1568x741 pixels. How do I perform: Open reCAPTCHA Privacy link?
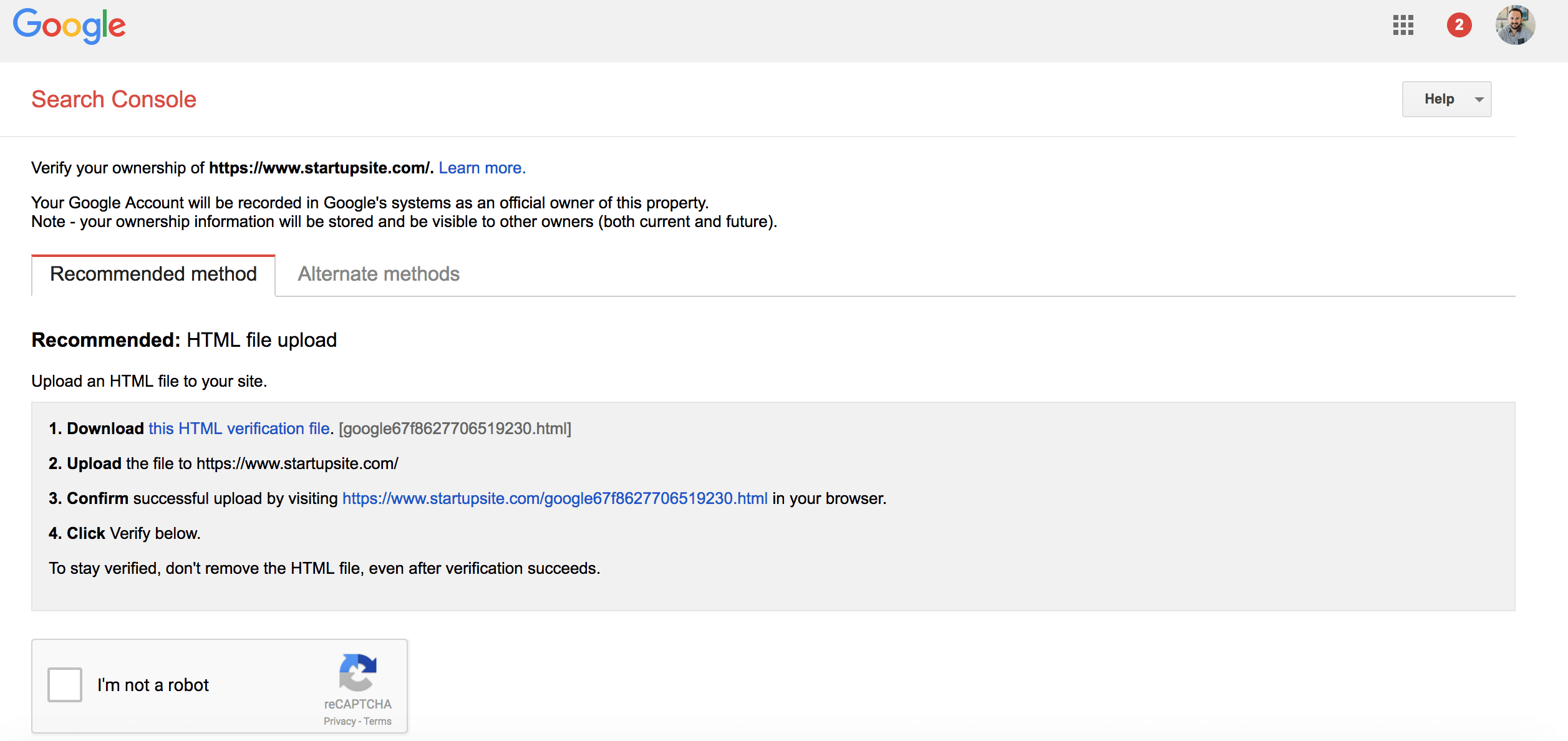pos(340,721)
